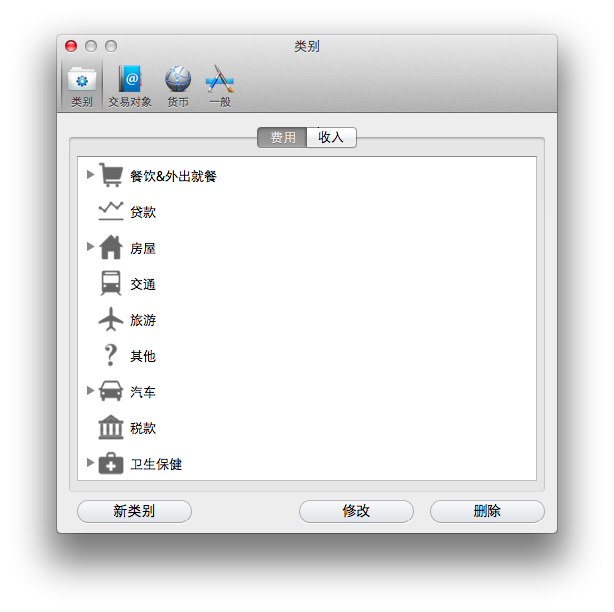Select the 交通 row text

pos(143,284)
